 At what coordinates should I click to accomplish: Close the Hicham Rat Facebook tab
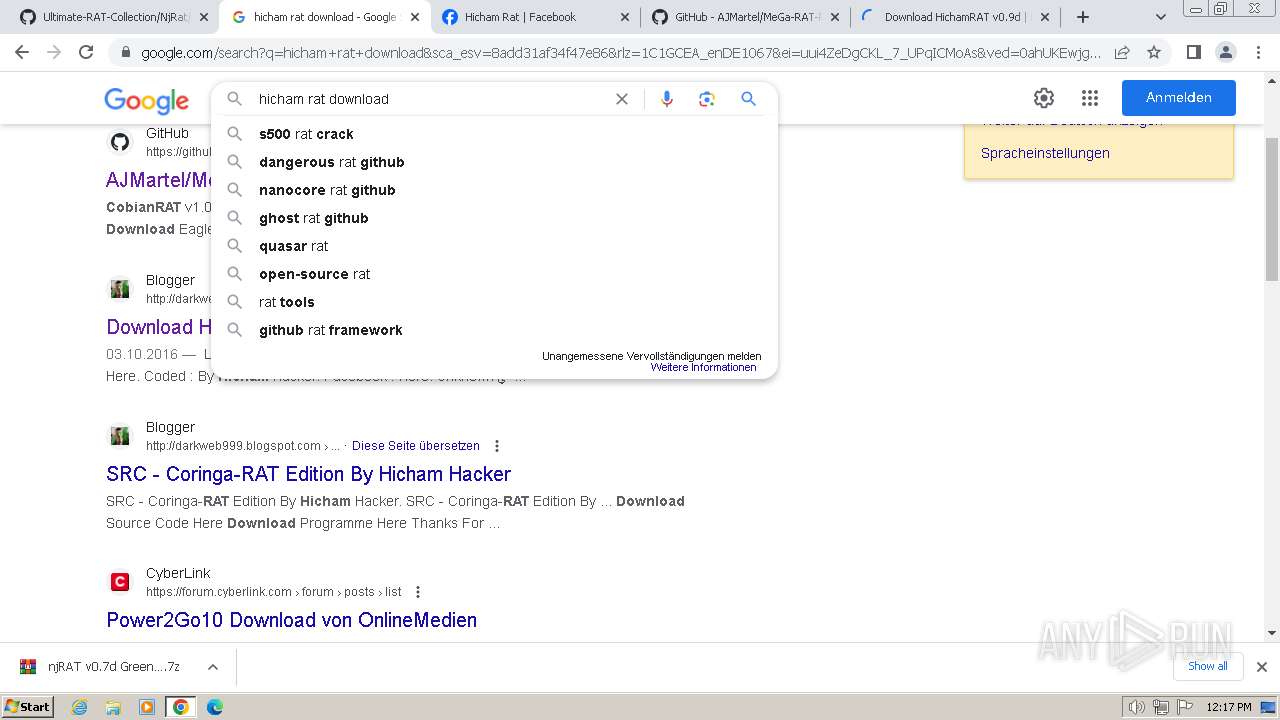click(625, 17)
